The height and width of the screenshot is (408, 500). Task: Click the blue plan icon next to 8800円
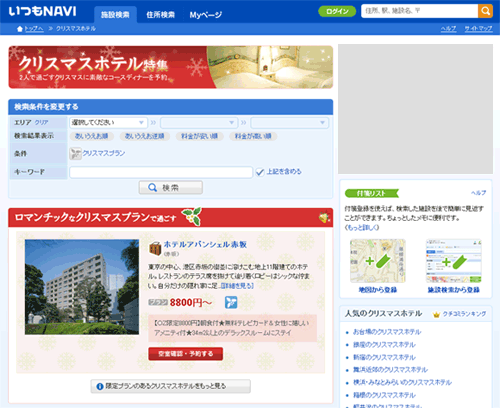click(231, 302)
